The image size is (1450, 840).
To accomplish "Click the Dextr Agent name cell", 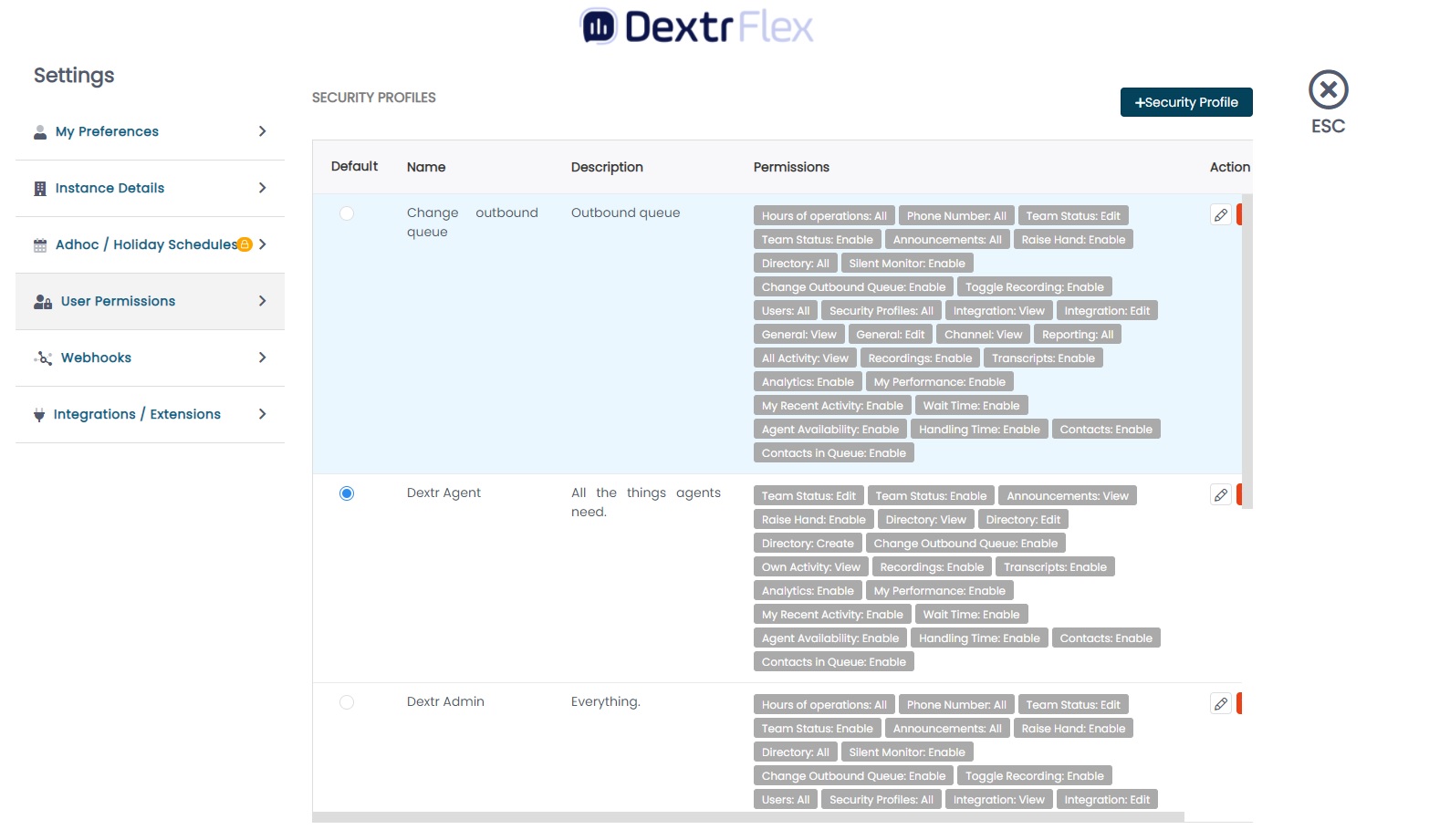I will 443,493.
